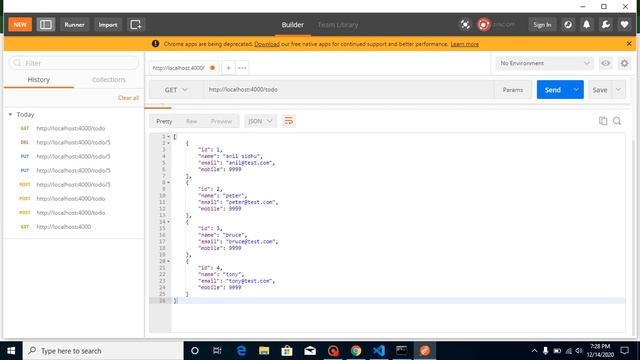Click the request URL input field
Image resolution: width=640 pixels, height=360 pixels.
click(x=349, y=90)
